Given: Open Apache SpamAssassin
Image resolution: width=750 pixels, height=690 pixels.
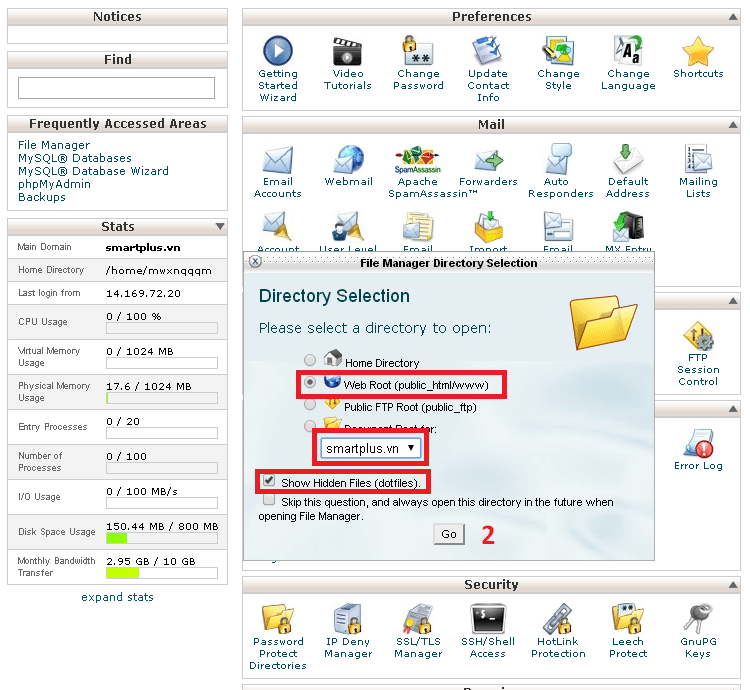Looking at the screenshot, I should pyautogui.click(x=418, y=160).
